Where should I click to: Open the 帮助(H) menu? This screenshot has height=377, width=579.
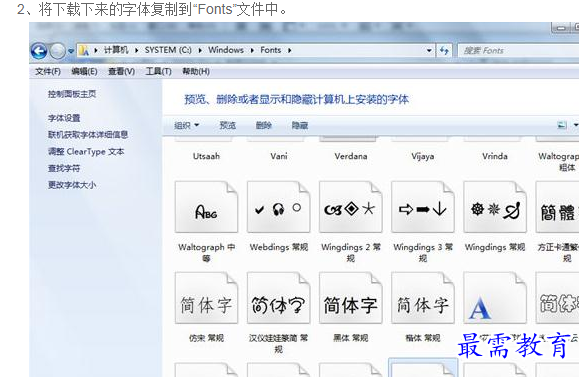[x=196, y=71]
